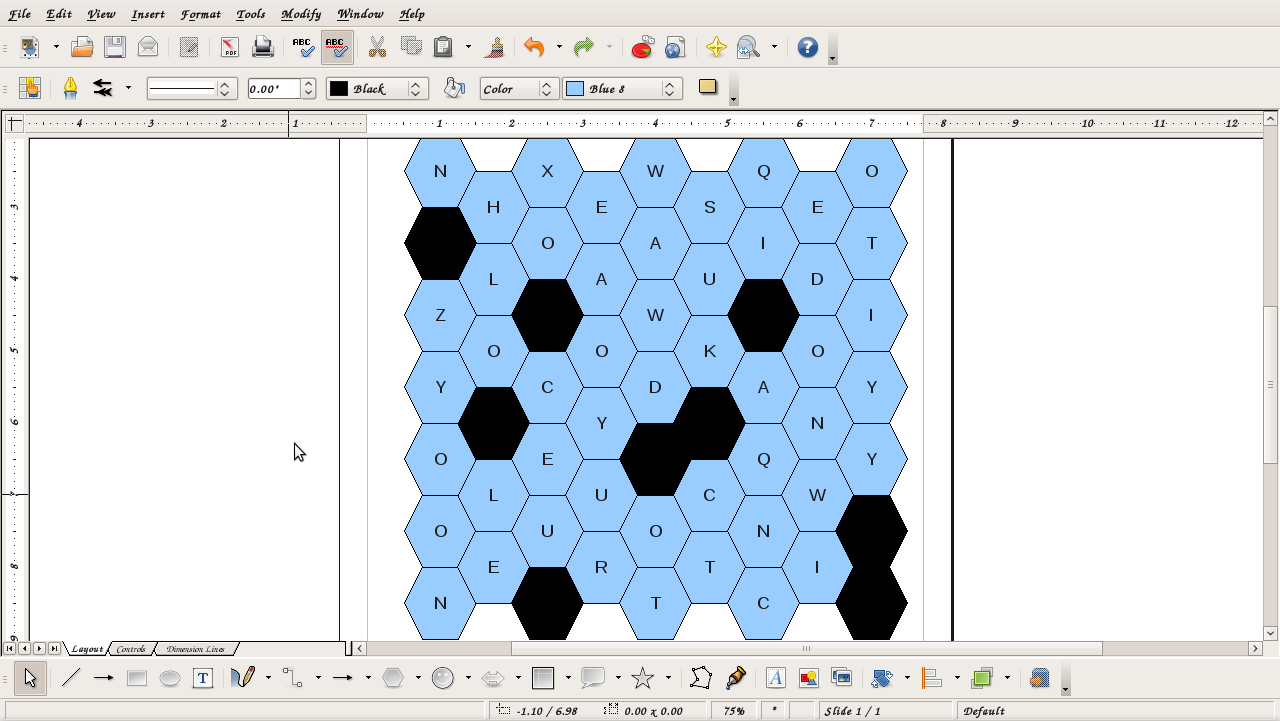Expand the Paste options dropdown arrow

pos(468,47)
